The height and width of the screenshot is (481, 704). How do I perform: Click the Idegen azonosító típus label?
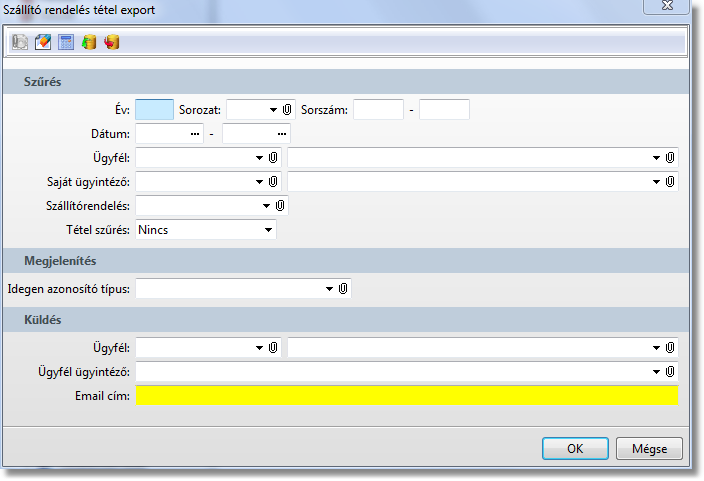[x=69, y=289]
